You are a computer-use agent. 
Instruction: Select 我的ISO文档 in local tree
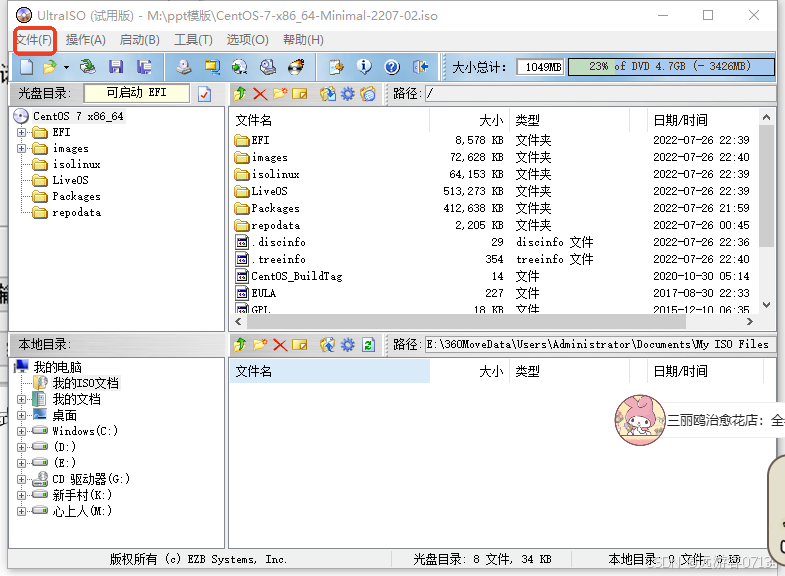coord(86,383)
